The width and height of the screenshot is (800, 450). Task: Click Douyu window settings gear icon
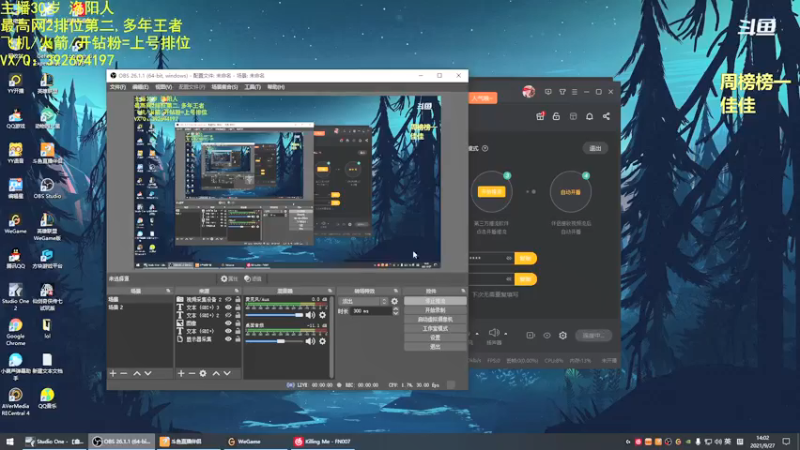(563, 335)
